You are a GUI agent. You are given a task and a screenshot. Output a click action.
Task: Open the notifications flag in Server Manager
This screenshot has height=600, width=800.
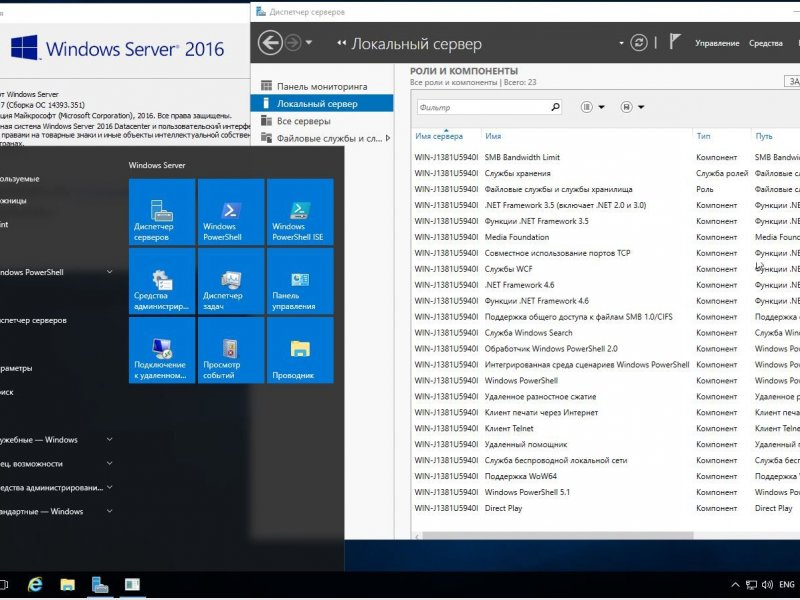coord(674,41)
